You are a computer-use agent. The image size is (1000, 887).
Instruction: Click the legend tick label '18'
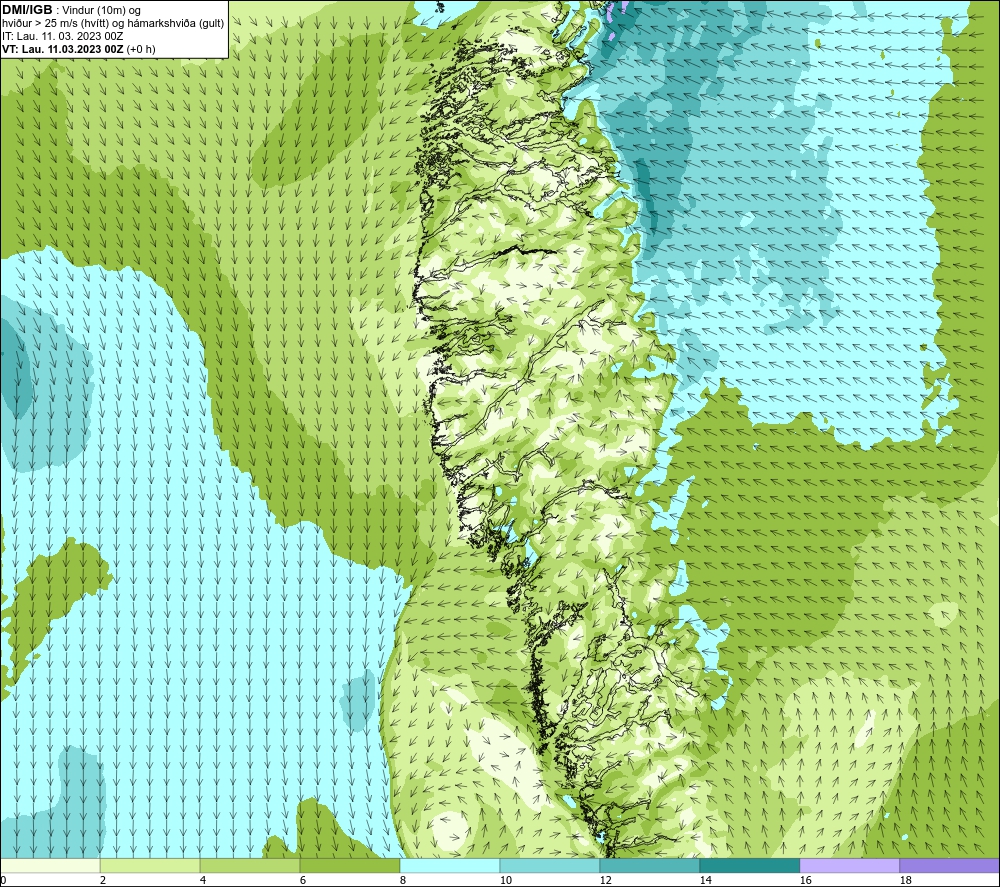[905, 881]
